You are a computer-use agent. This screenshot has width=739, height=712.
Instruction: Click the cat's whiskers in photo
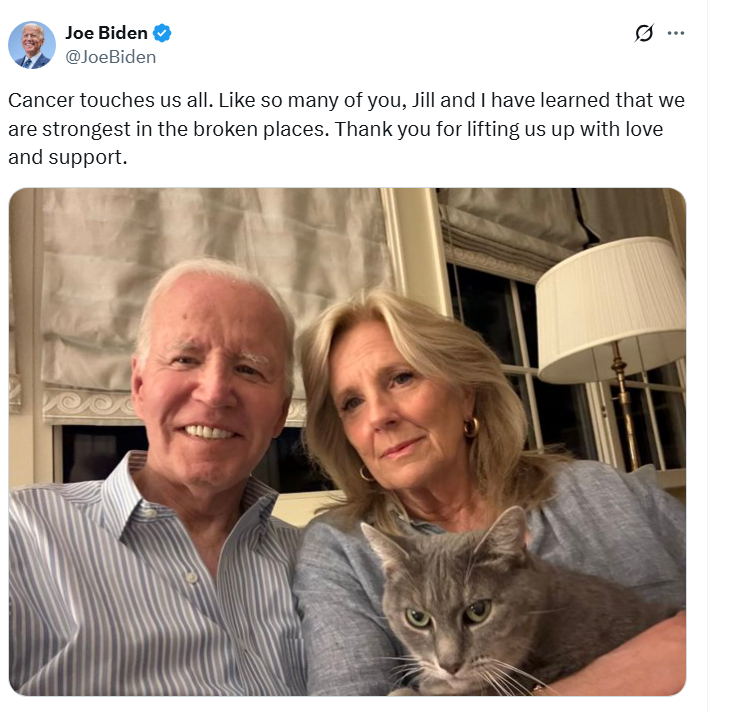click(x=510, y=672)
